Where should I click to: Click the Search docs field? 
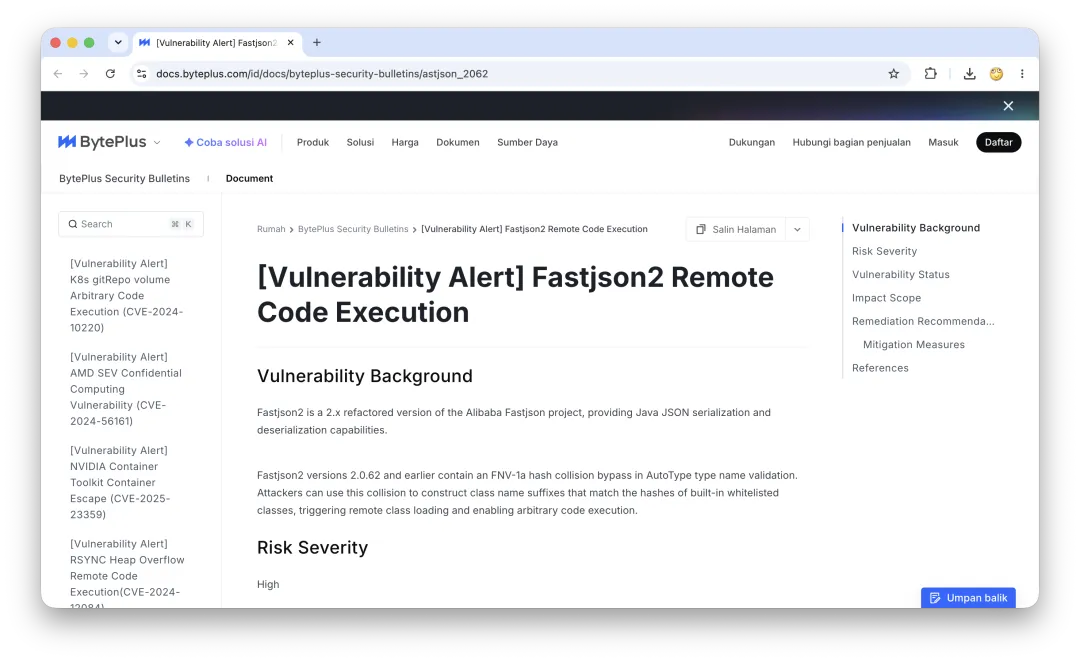click(131, 224)
